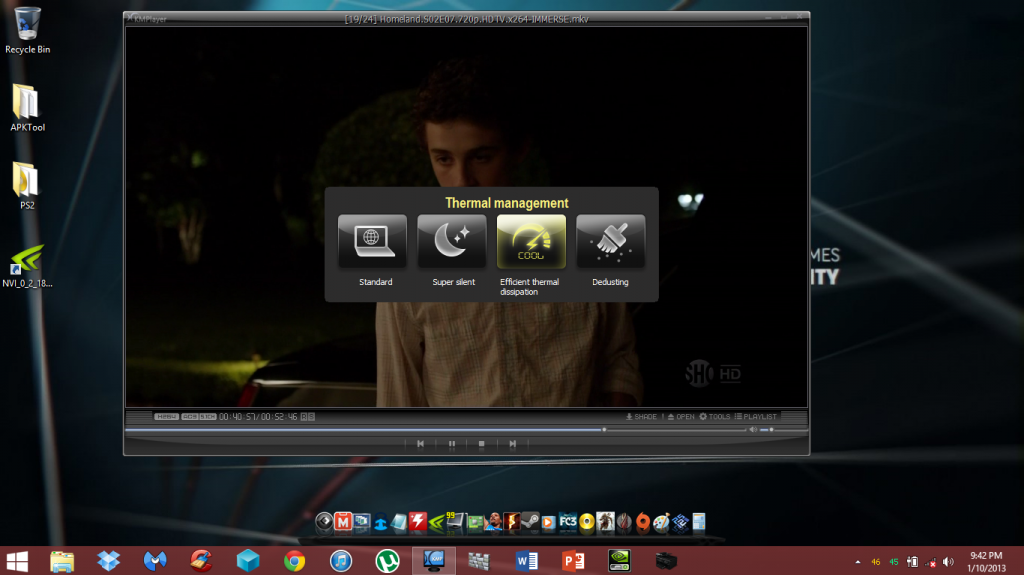Skip to next file in KMPlayer
This screenshot has height=575, width=1024.
(x=513, y=444)
